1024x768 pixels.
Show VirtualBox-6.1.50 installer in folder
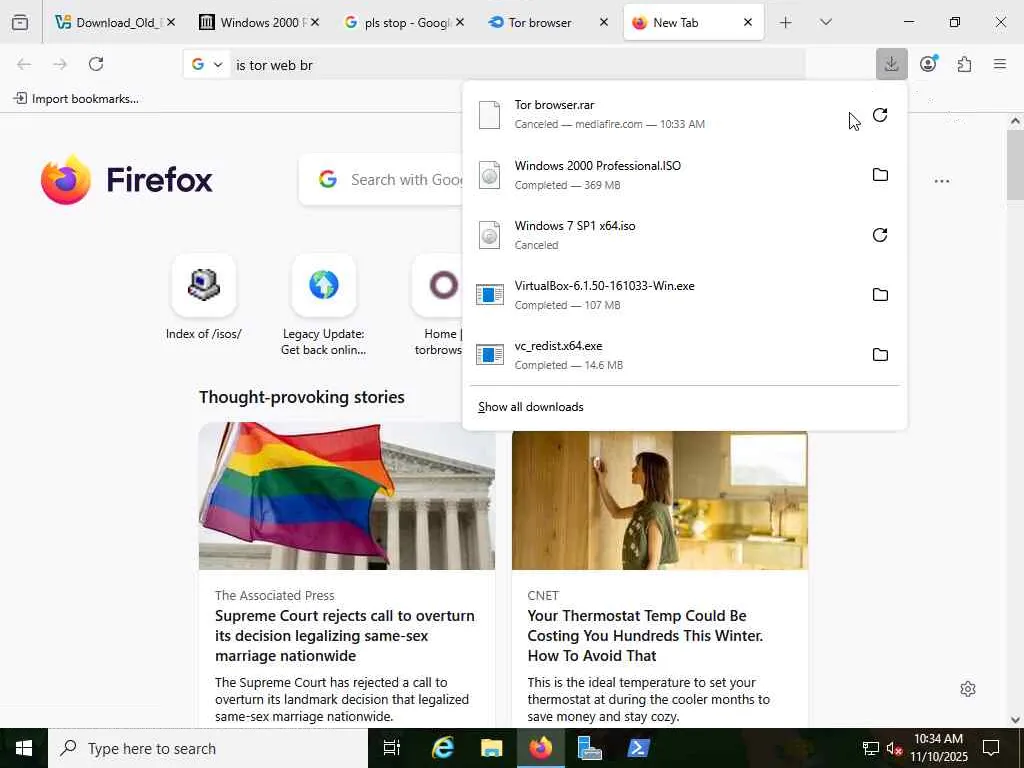880,295
